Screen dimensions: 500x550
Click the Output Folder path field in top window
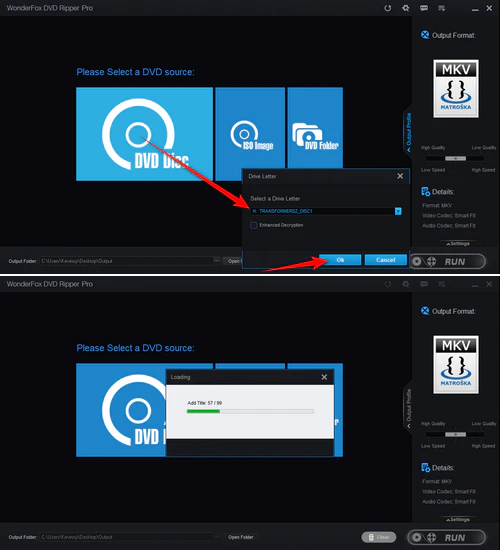click(127, 261)
